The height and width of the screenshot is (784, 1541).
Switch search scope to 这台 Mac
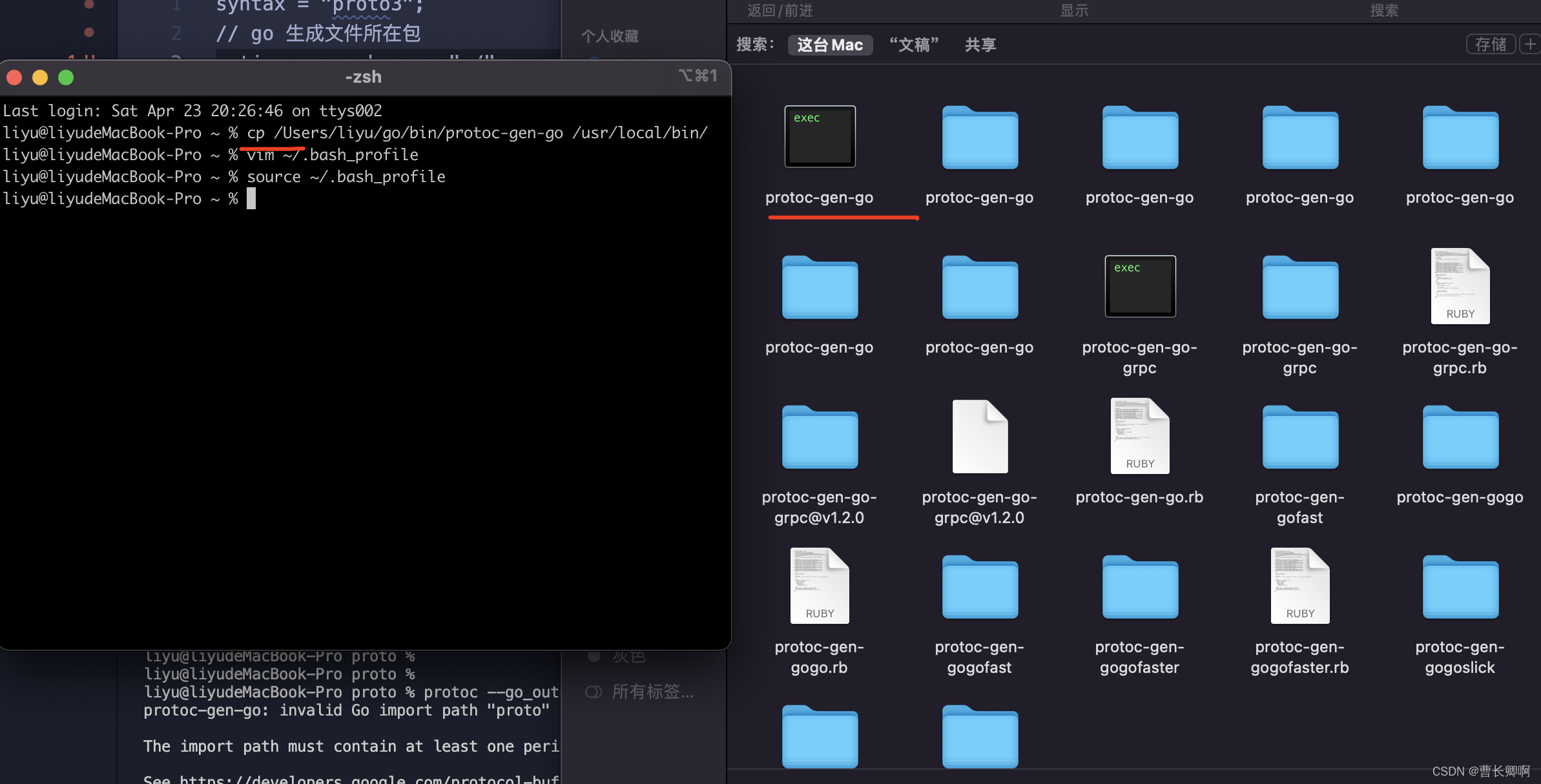pyautogui.click(x=830, y=45)
